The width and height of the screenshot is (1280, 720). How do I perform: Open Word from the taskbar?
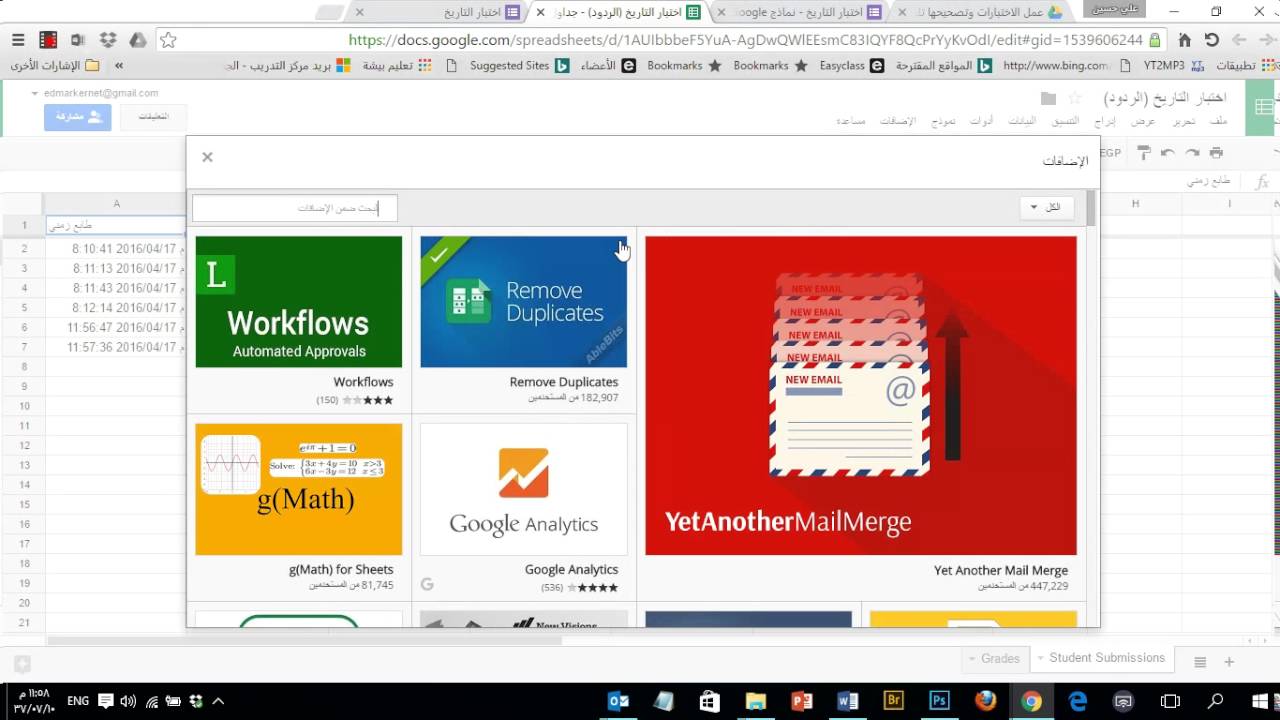point(847,701)
